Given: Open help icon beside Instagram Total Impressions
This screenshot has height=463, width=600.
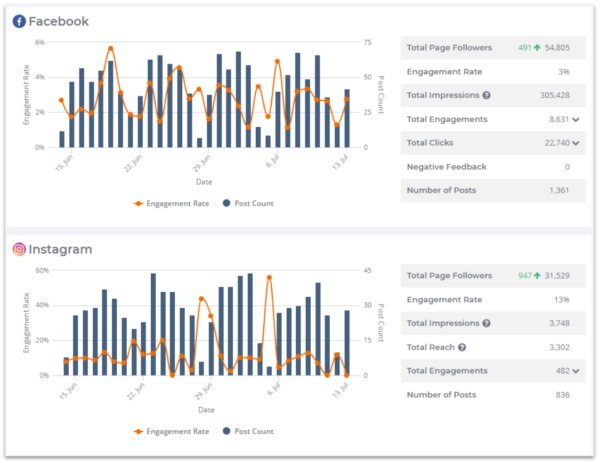Looking at the screenshot, I should [x=486, y=323].
